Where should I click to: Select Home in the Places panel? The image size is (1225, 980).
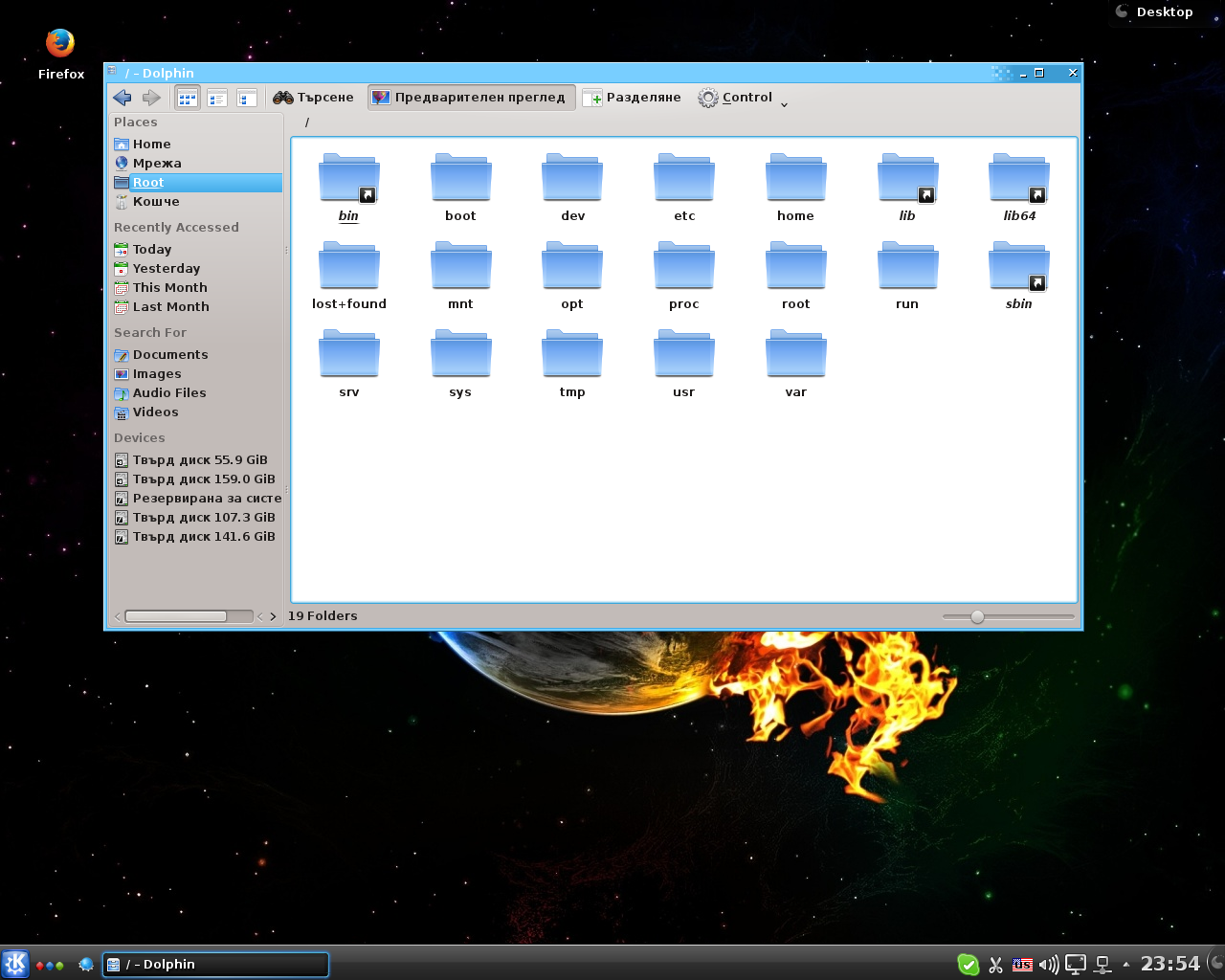coord(151,145)
